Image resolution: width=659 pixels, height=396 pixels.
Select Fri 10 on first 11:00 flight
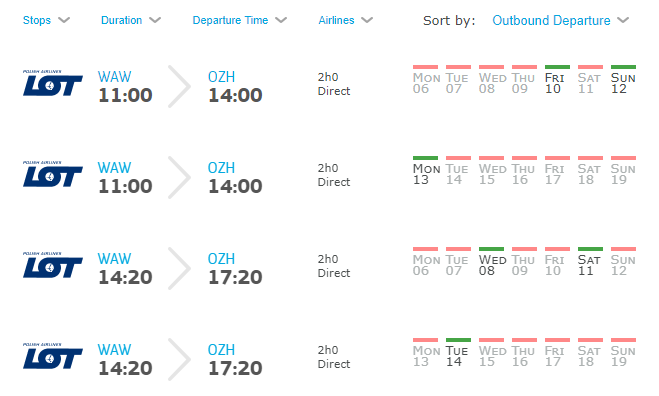pyautogui.click(x=557, y=80)
